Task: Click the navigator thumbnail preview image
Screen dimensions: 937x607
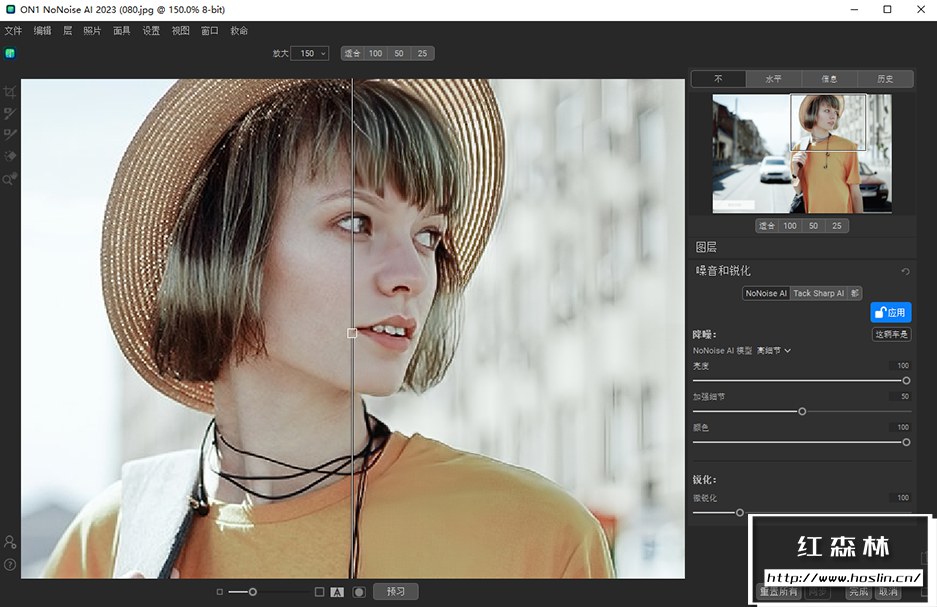Action: click(801, 153)
